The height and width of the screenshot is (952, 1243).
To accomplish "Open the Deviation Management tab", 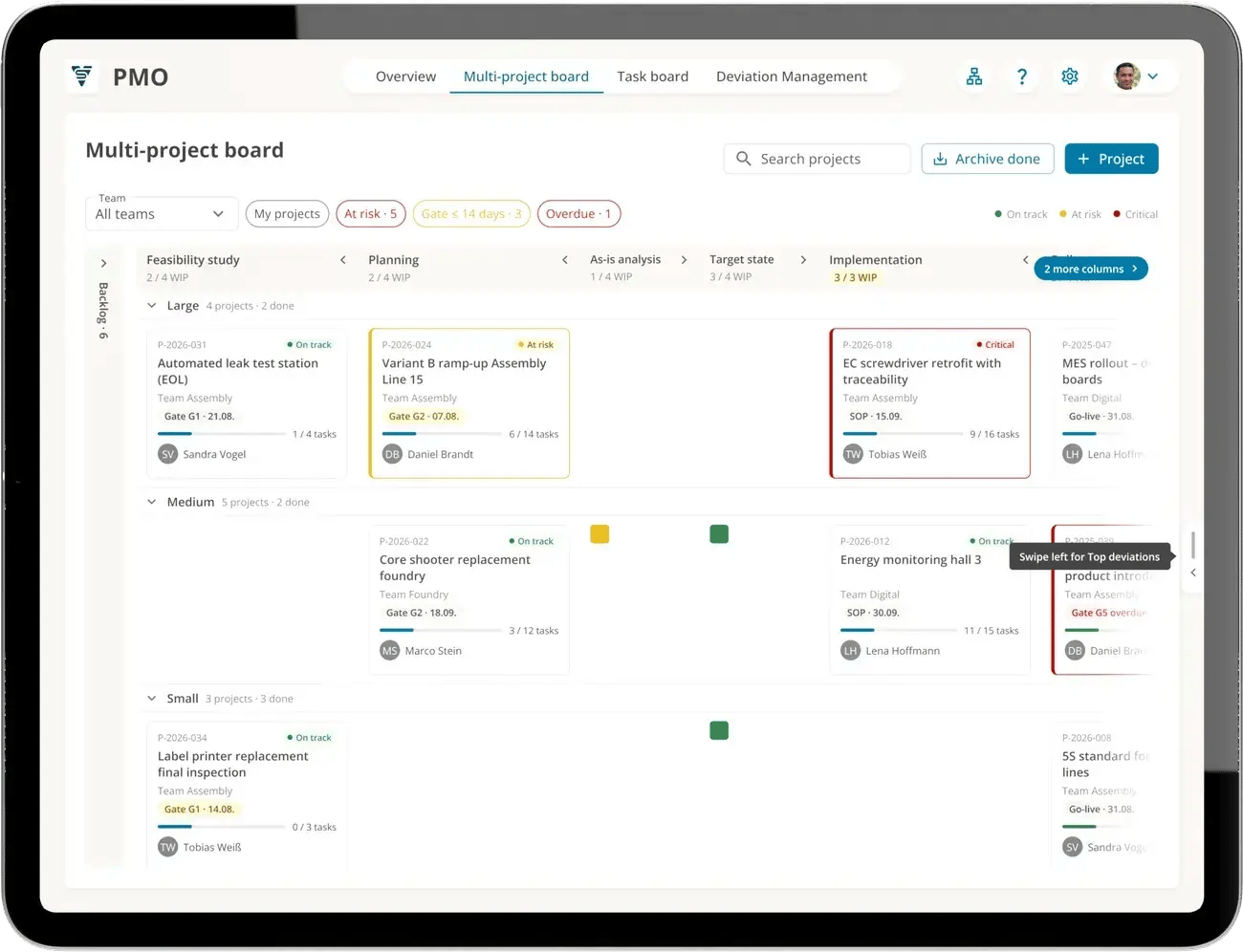I will click(x=792, y=76).
